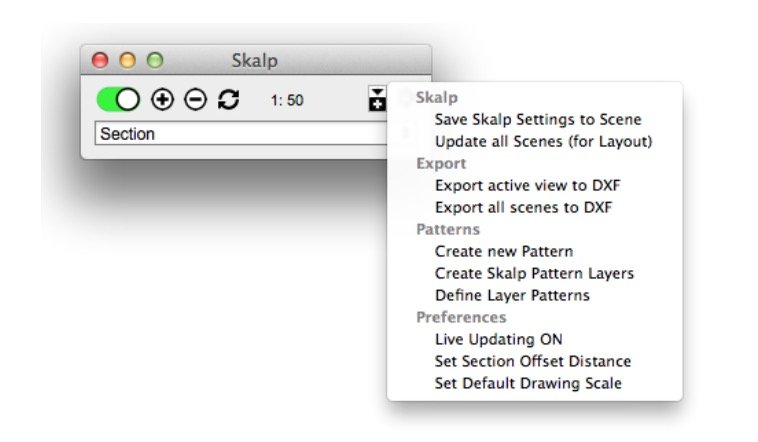Click the refresh/update section icon
Image resolution: width=758 pixels, height=442 pixels.
[x=229, y=100]
